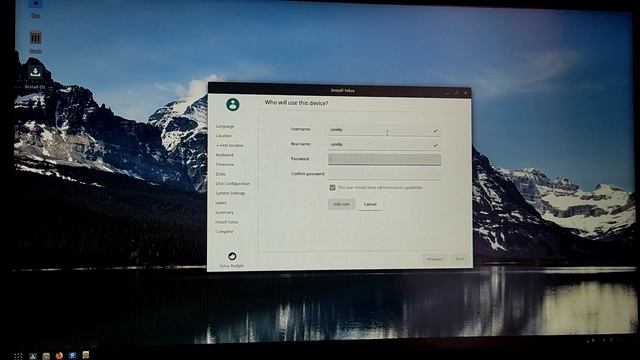Launch Firefox from the bottom panel
The height and width of the screenshot is (360, 640).
(59, 356)
